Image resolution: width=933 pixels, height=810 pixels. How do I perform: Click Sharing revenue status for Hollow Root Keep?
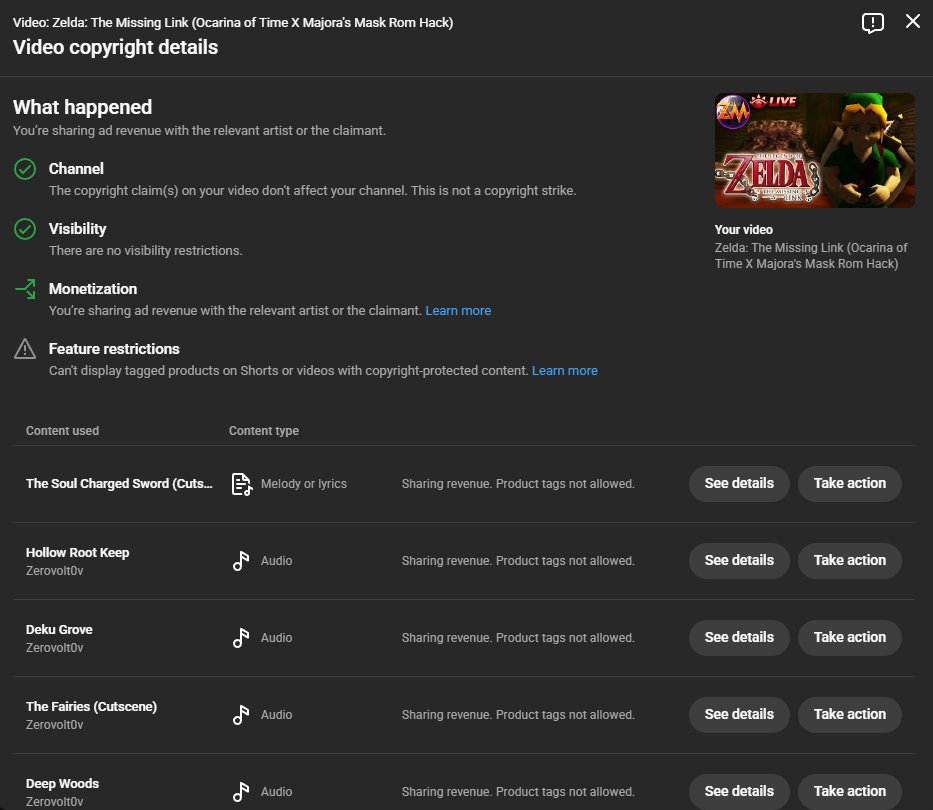pos(518,561)
